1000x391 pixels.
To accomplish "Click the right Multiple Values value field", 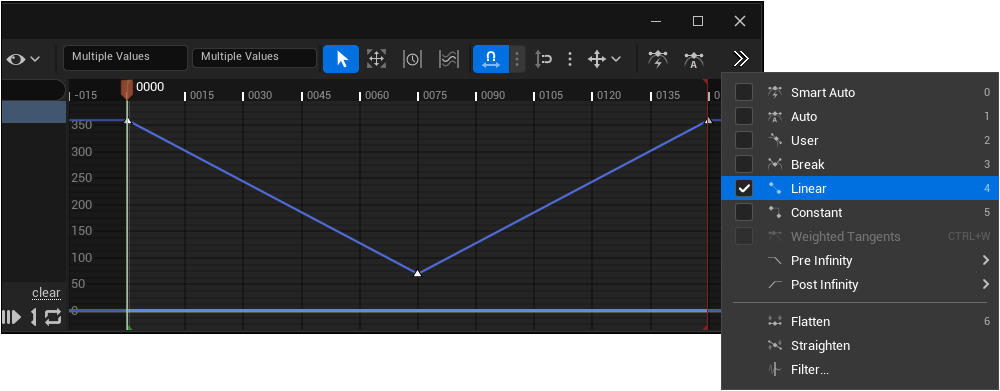I will pyautogui.click(x=254, y=57).
